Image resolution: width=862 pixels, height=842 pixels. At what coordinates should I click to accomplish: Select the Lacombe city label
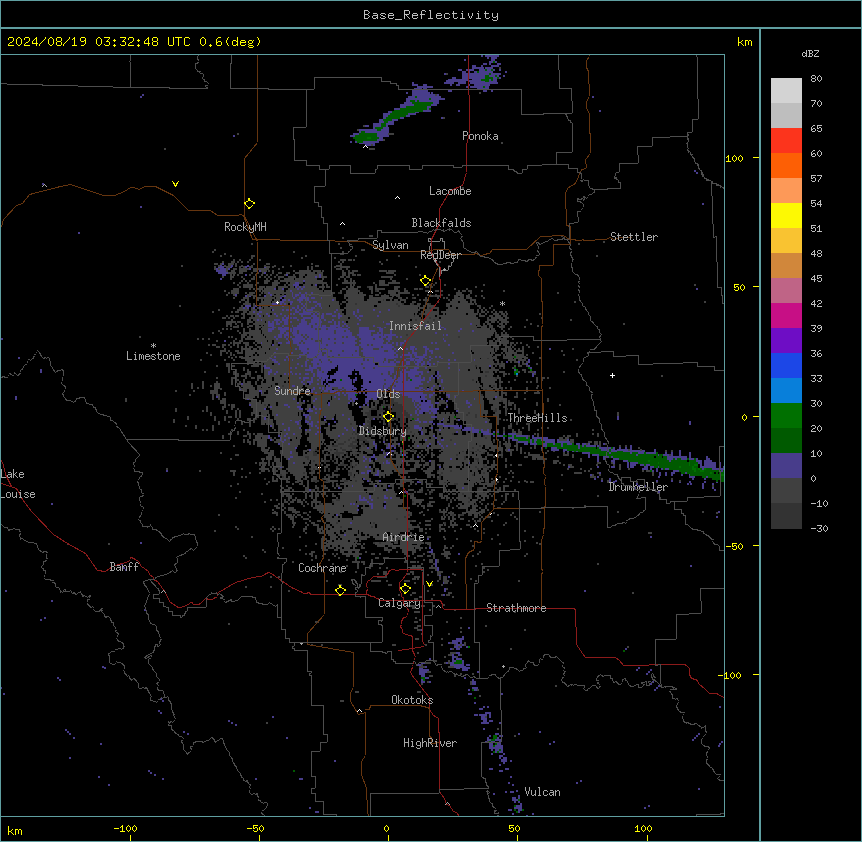click(x=450, y=191)
